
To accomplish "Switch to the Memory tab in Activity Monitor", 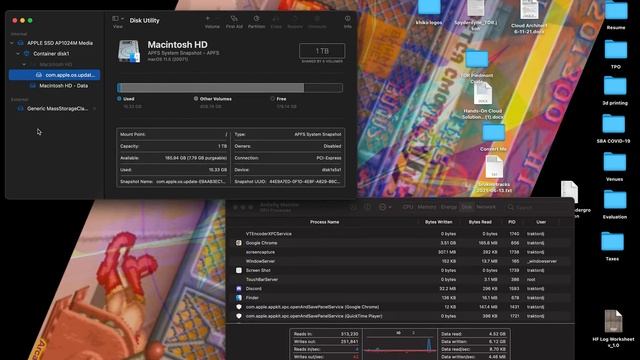I will click(427, 207).
